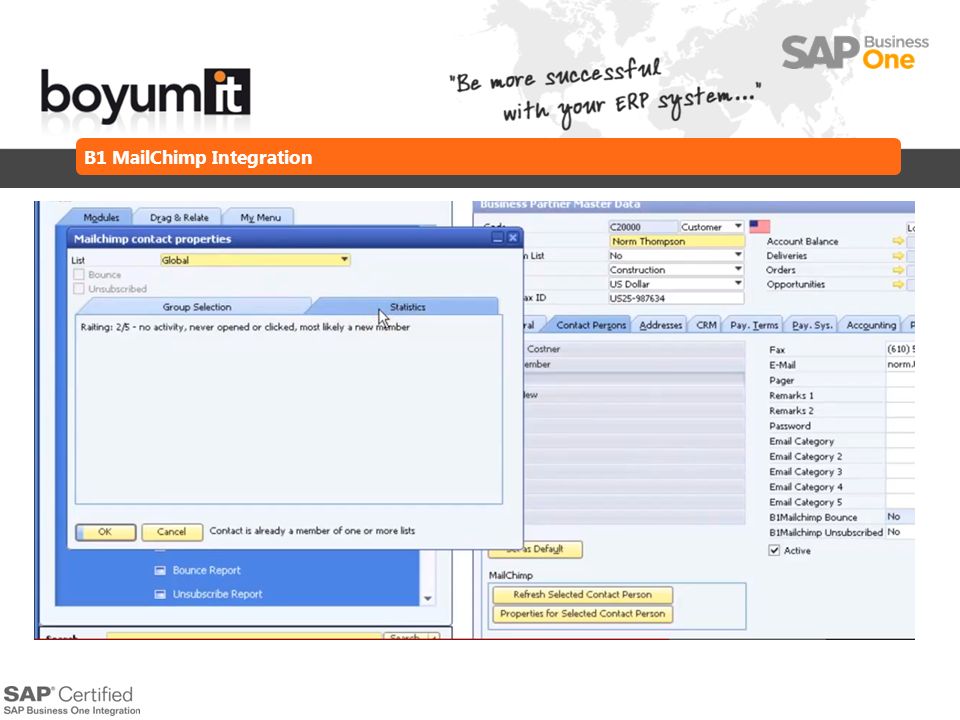Viewport: 960px width, 720px height.
Task: Click the Email Category label
Action: (x=801, y=441)
